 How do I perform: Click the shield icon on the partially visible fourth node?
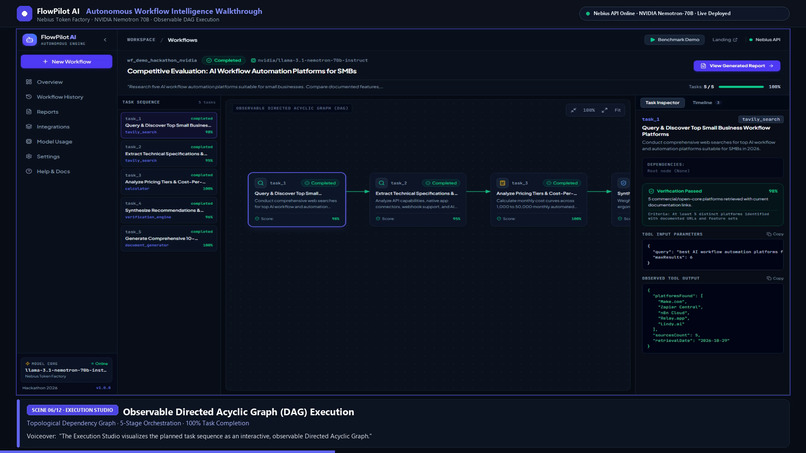(623, 183)
